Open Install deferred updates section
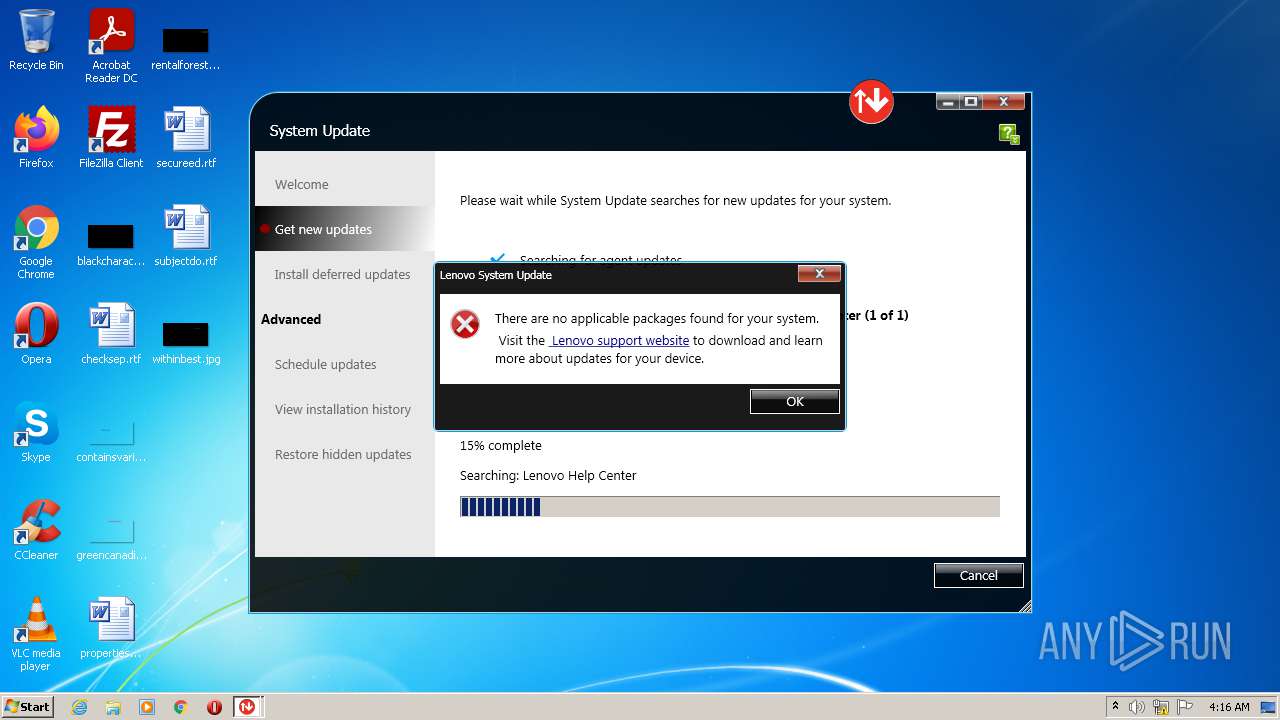The height and width of the screenshot is (720, 1280). [342, 274]
